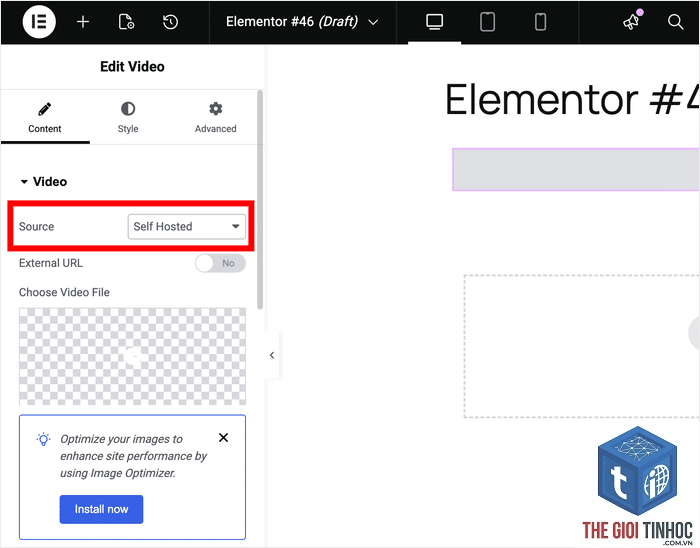The image size is (700, 548).
Task: Collapse the Video section
Action: click(44, 182)
